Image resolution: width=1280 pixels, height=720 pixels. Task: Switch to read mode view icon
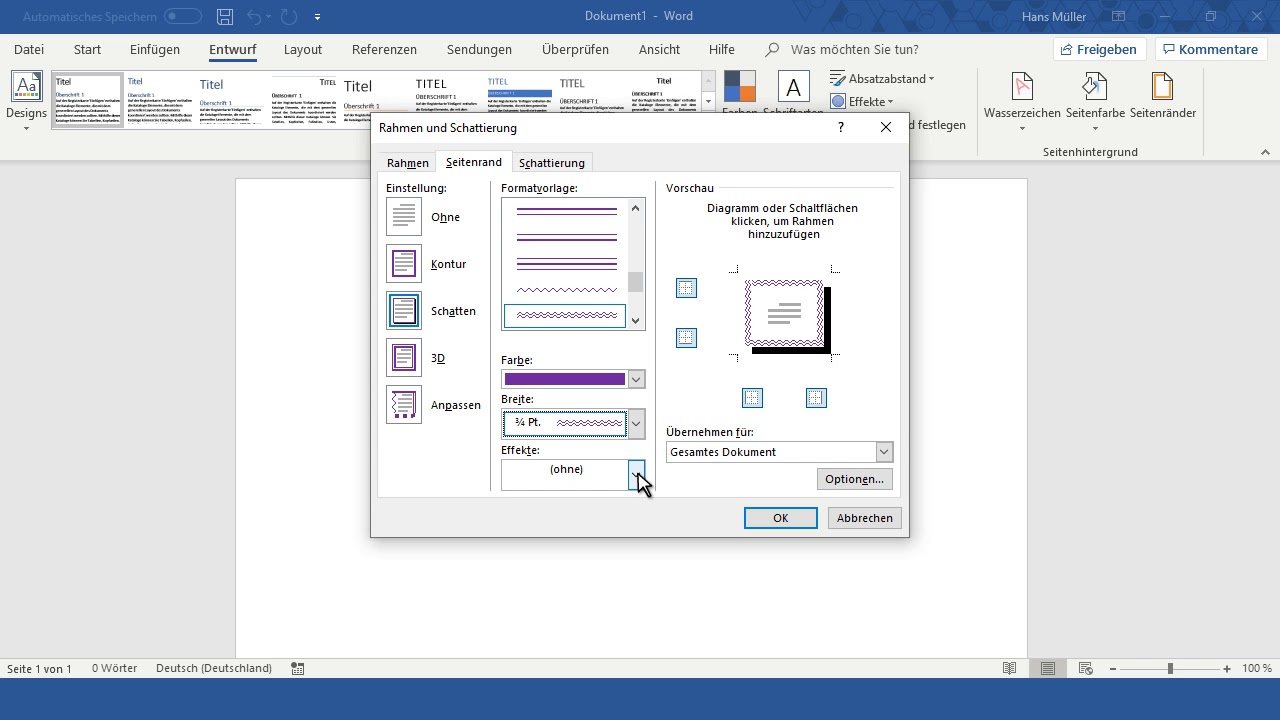(x=1010, y=668)
